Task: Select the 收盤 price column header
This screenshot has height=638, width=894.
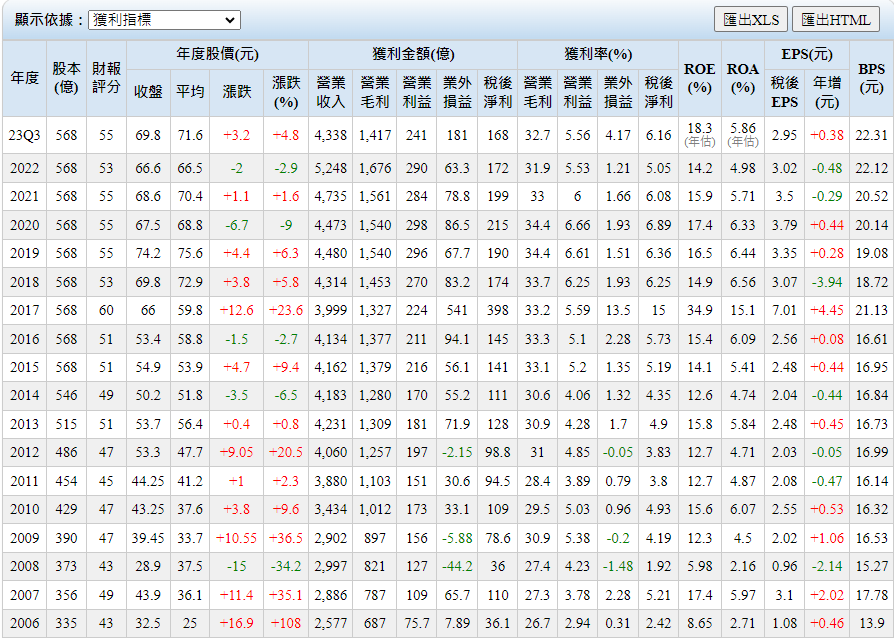Action: click(148, 91)
